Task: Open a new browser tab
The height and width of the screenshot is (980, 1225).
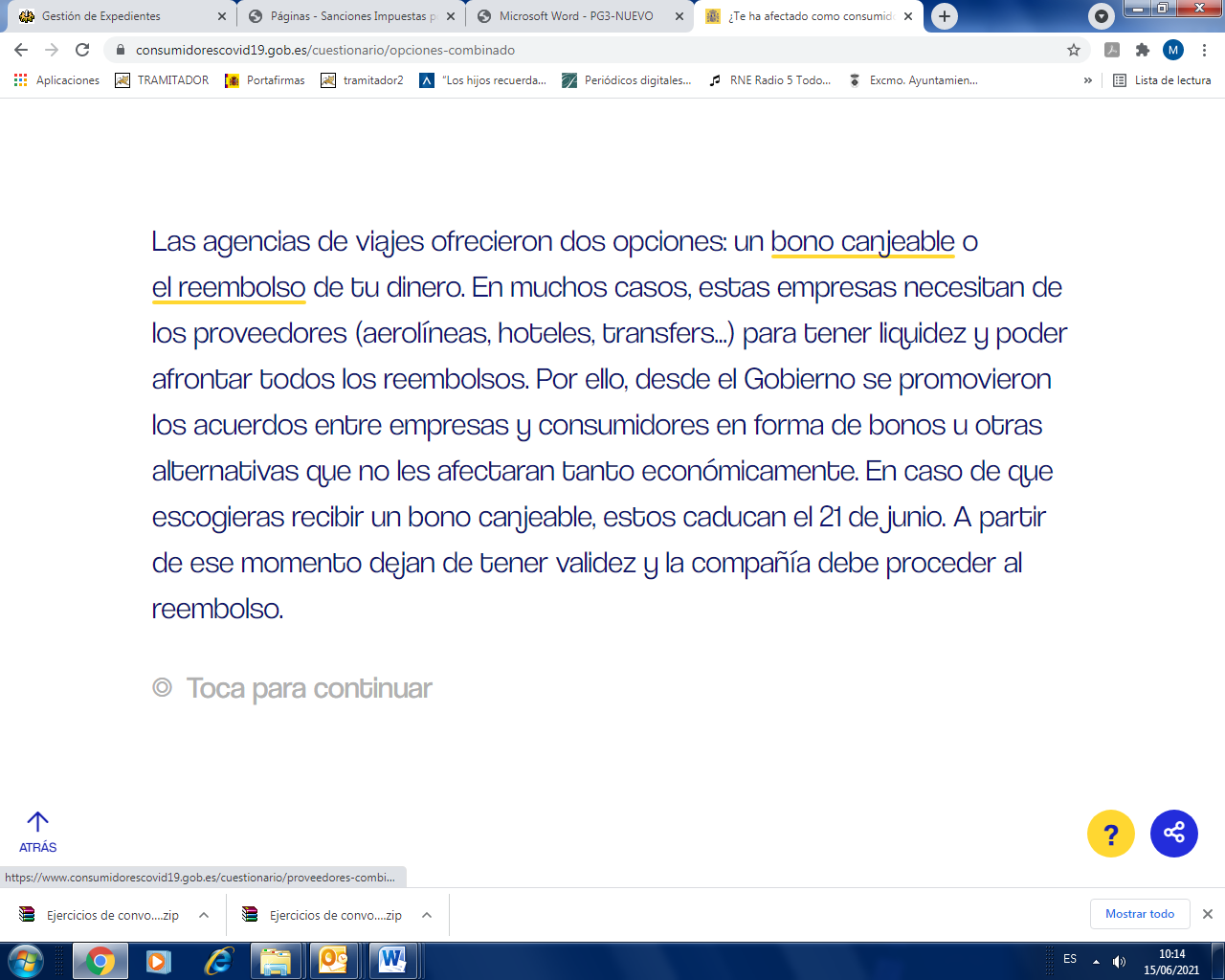Action: pos(944,16)
